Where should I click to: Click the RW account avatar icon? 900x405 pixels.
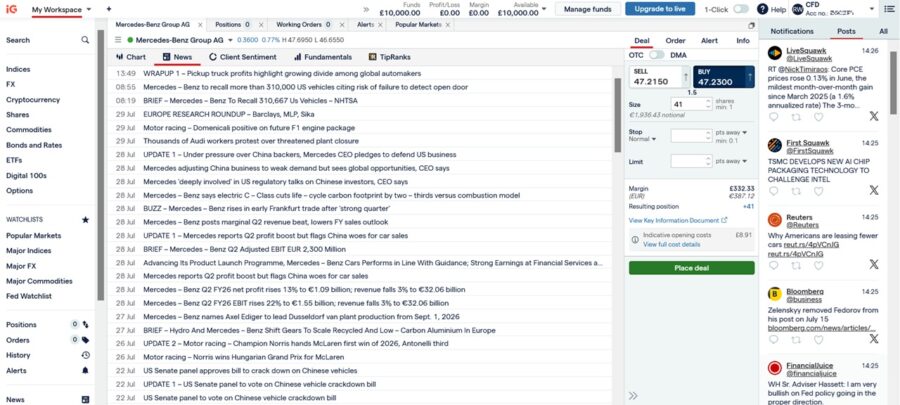[x=797, y=9]
